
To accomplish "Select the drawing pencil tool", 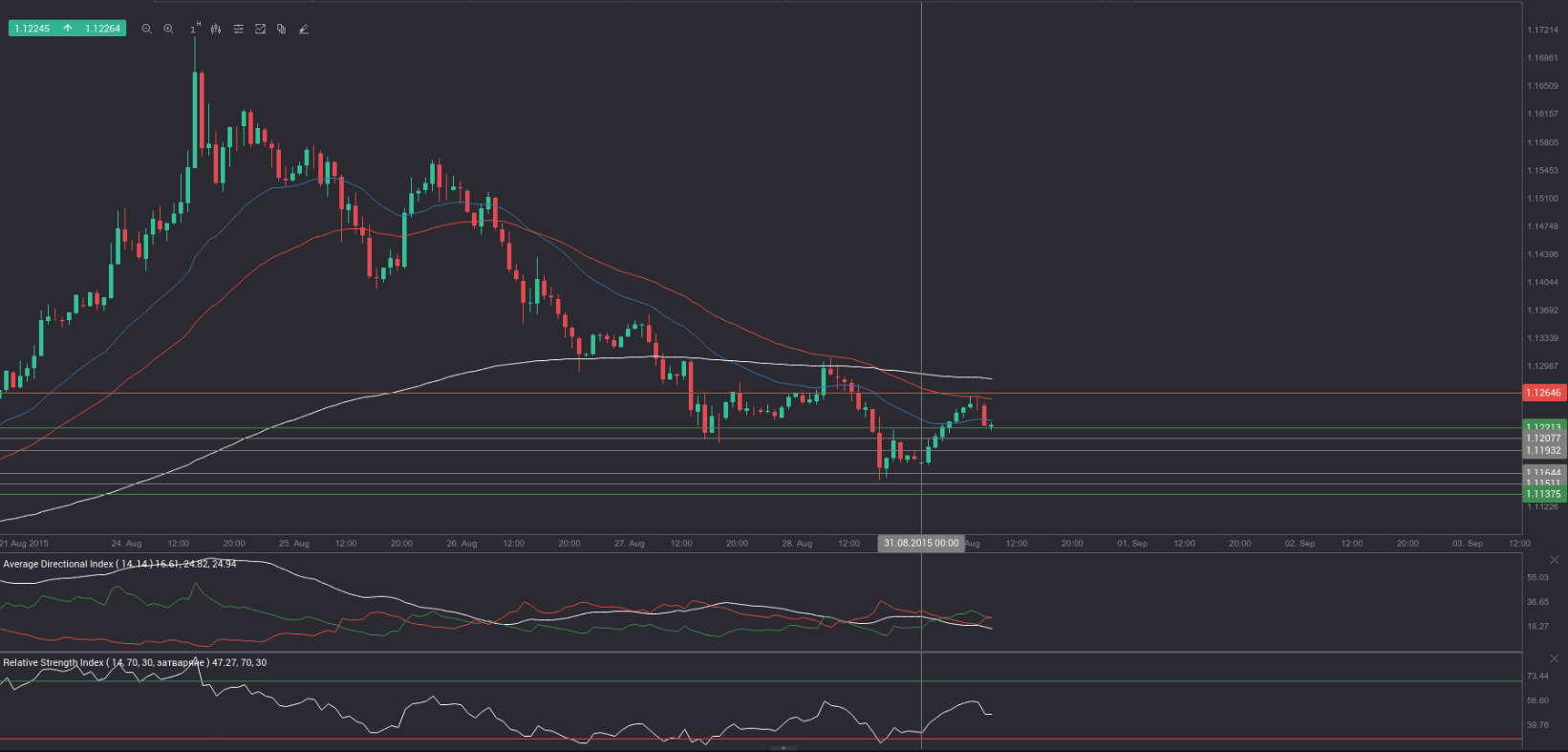I will (x=304, y=29).
